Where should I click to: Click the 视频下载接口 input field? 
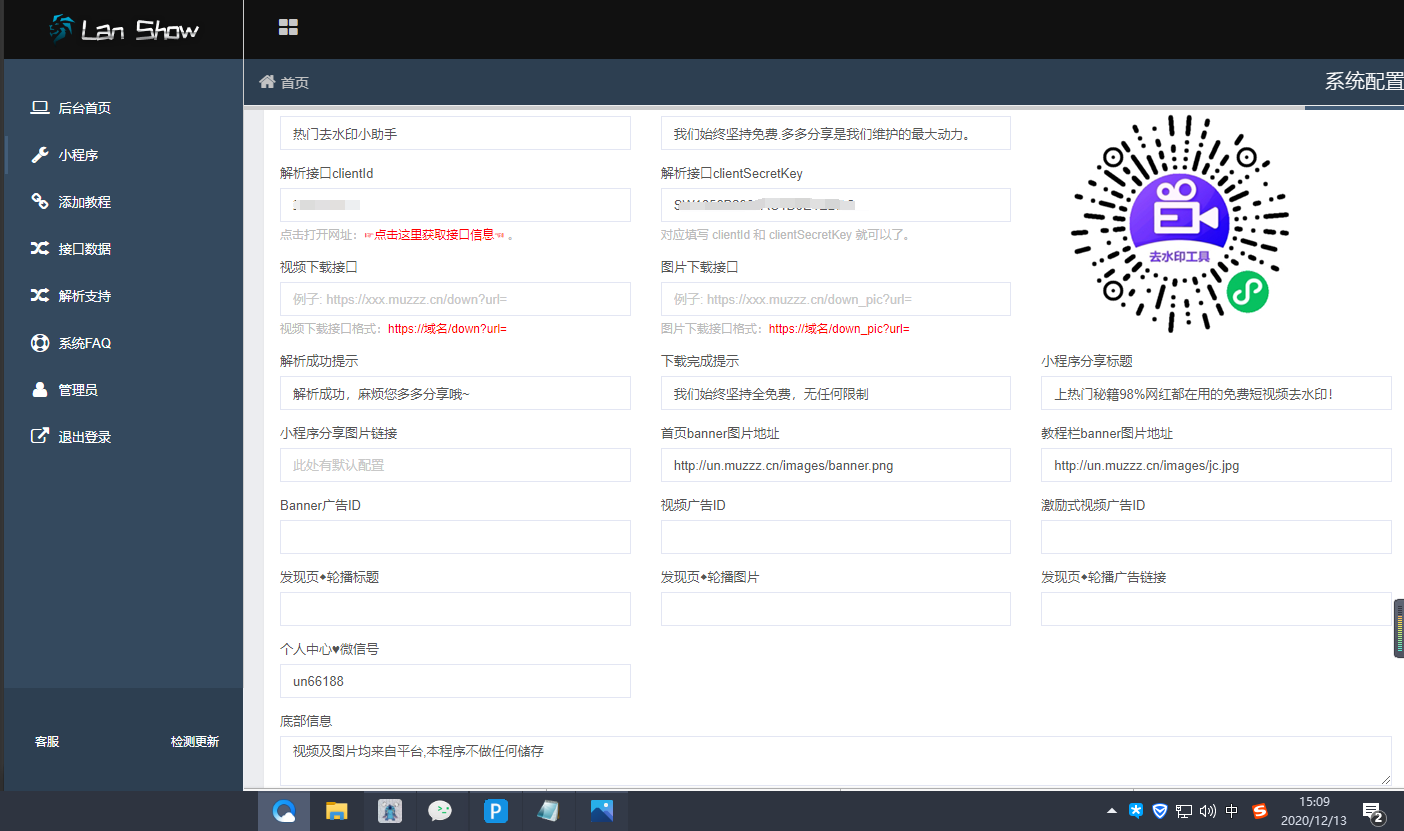[455, 299]
